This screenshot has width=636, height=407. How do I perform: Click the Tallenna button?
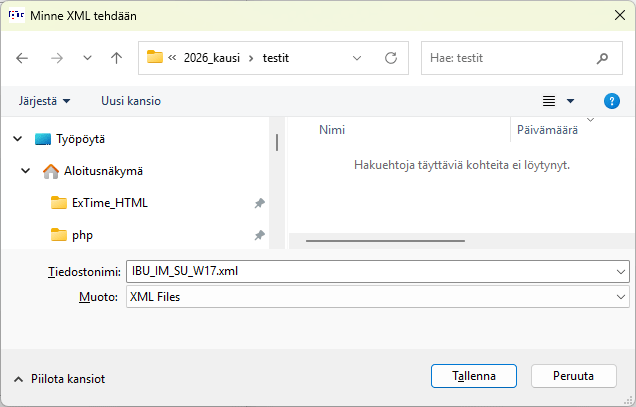[473, 376]
